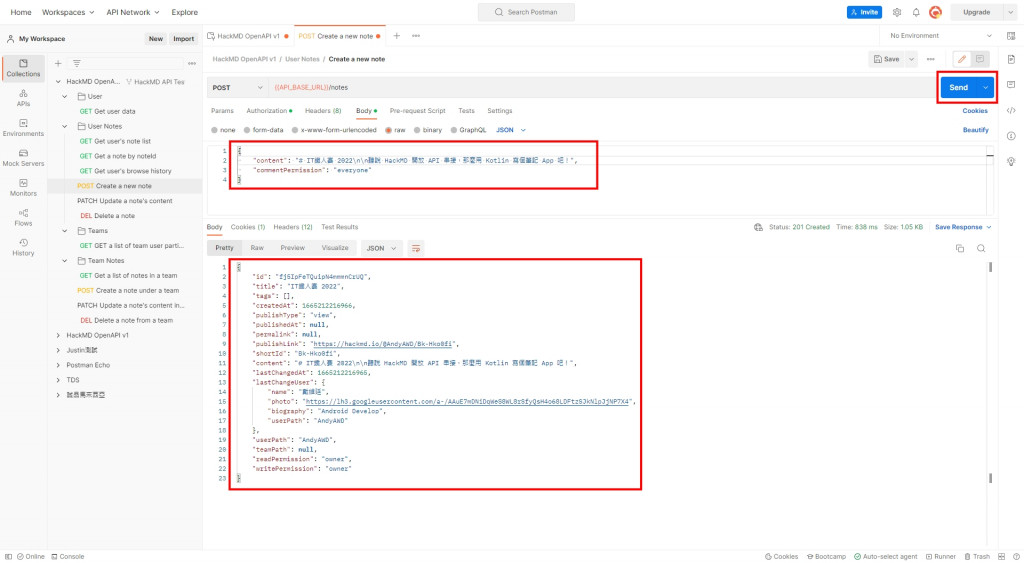Switch to the Pre-request Script tab
Screen dimensions: 1024x563
pyautogui.click(x=417, y=111)
